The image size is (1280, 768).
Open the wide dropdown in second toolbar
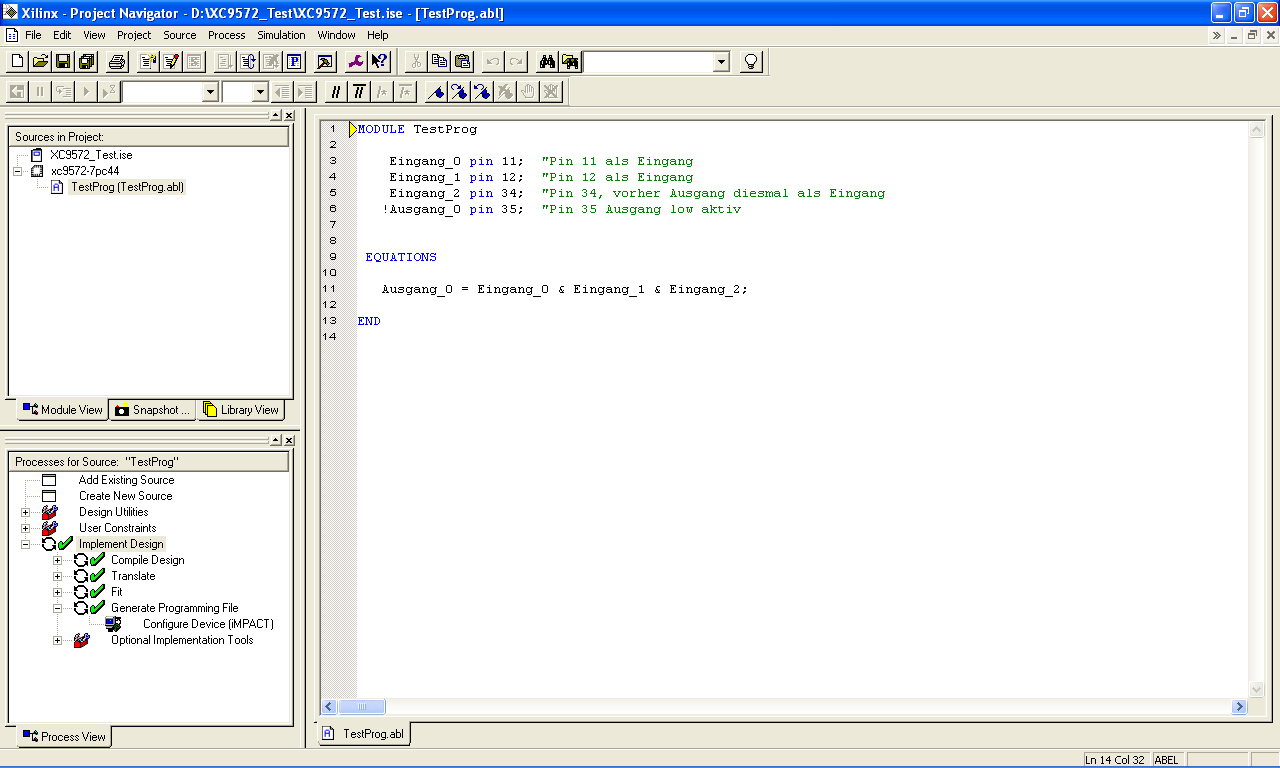point(210,92)
